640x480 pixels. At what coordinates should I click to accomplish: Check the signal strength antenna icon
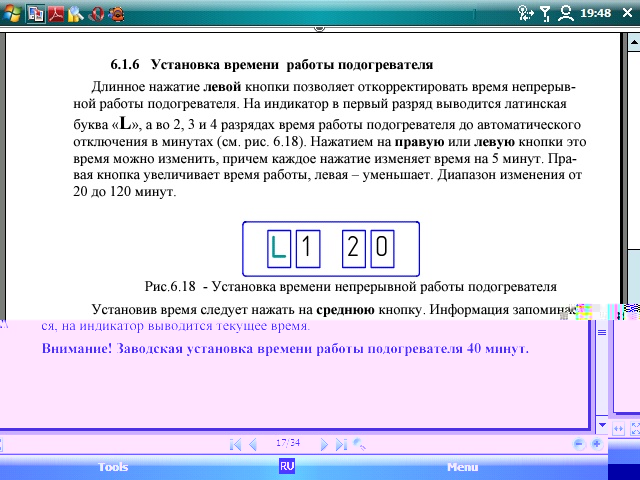click(545, 13)
